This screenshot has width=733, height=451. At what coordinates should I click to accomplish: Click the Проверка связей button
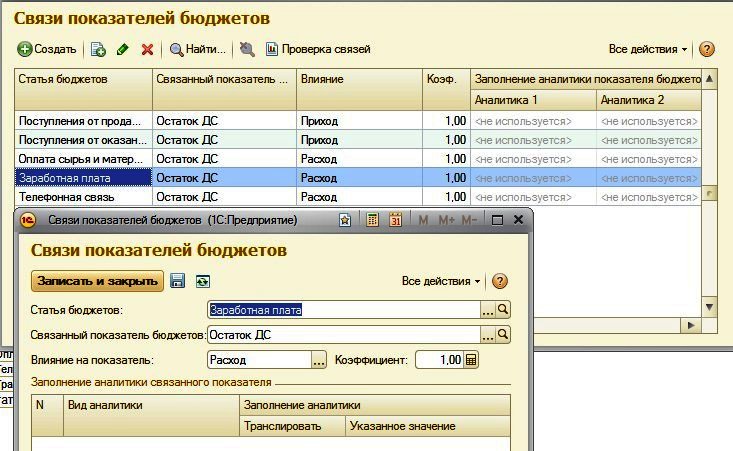317,49
